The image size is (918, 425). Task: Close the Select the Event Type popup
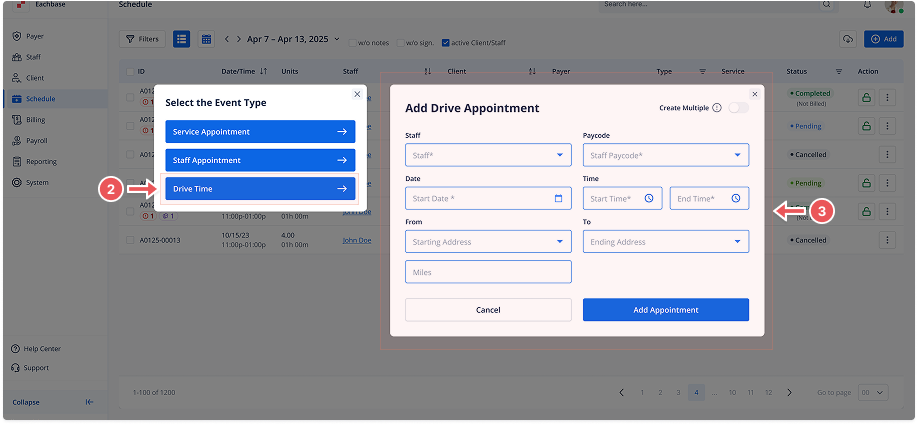(357, 94)
